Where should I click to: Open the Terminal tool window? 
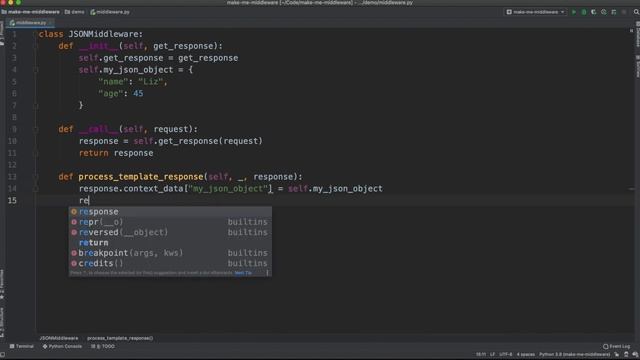[x=22, y=346]
